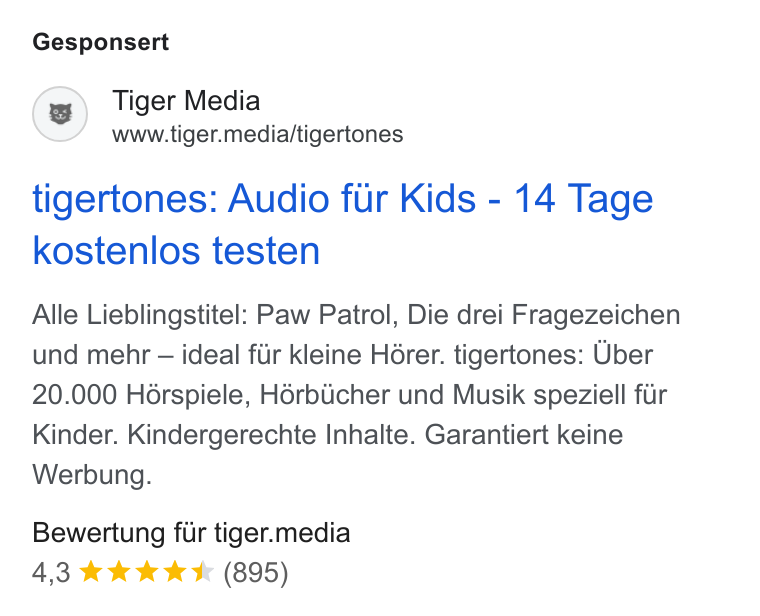
Task: Click the 'kostenlos testen' headline line
Action: tap(176, 251)
